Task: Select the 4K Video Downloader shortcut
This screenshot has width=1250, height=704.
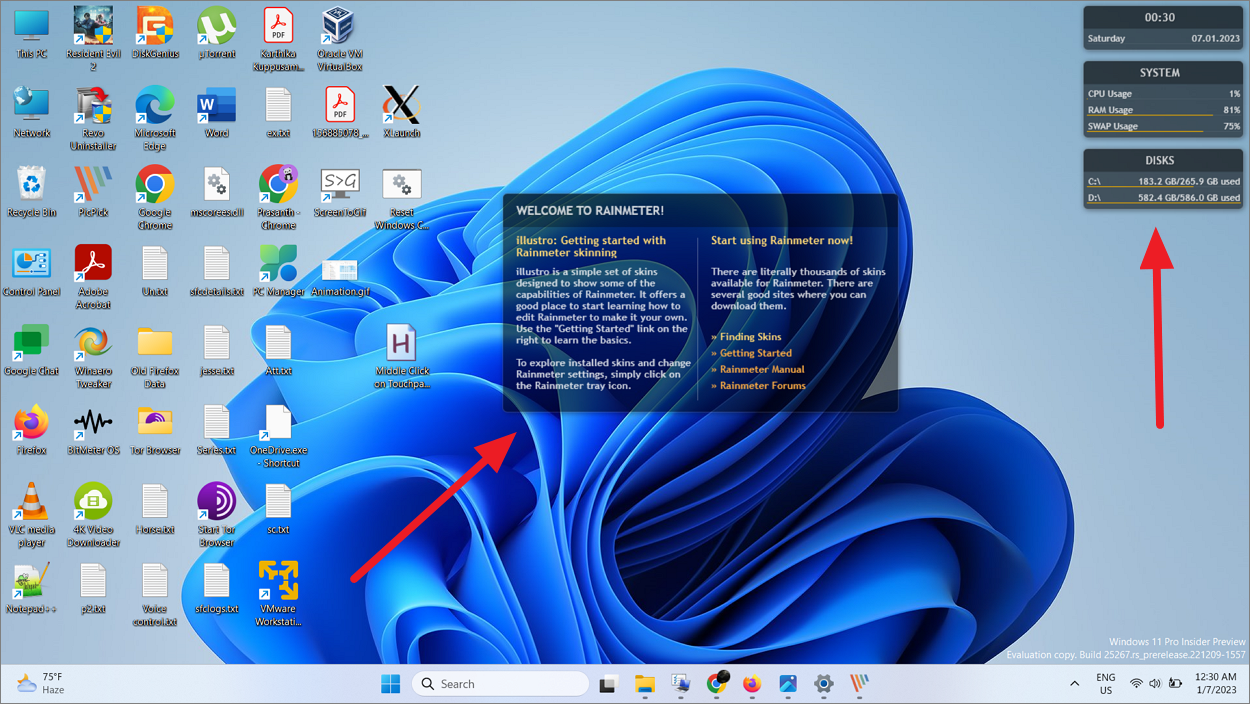Action: pyautogui.click(x=93, y=515)
